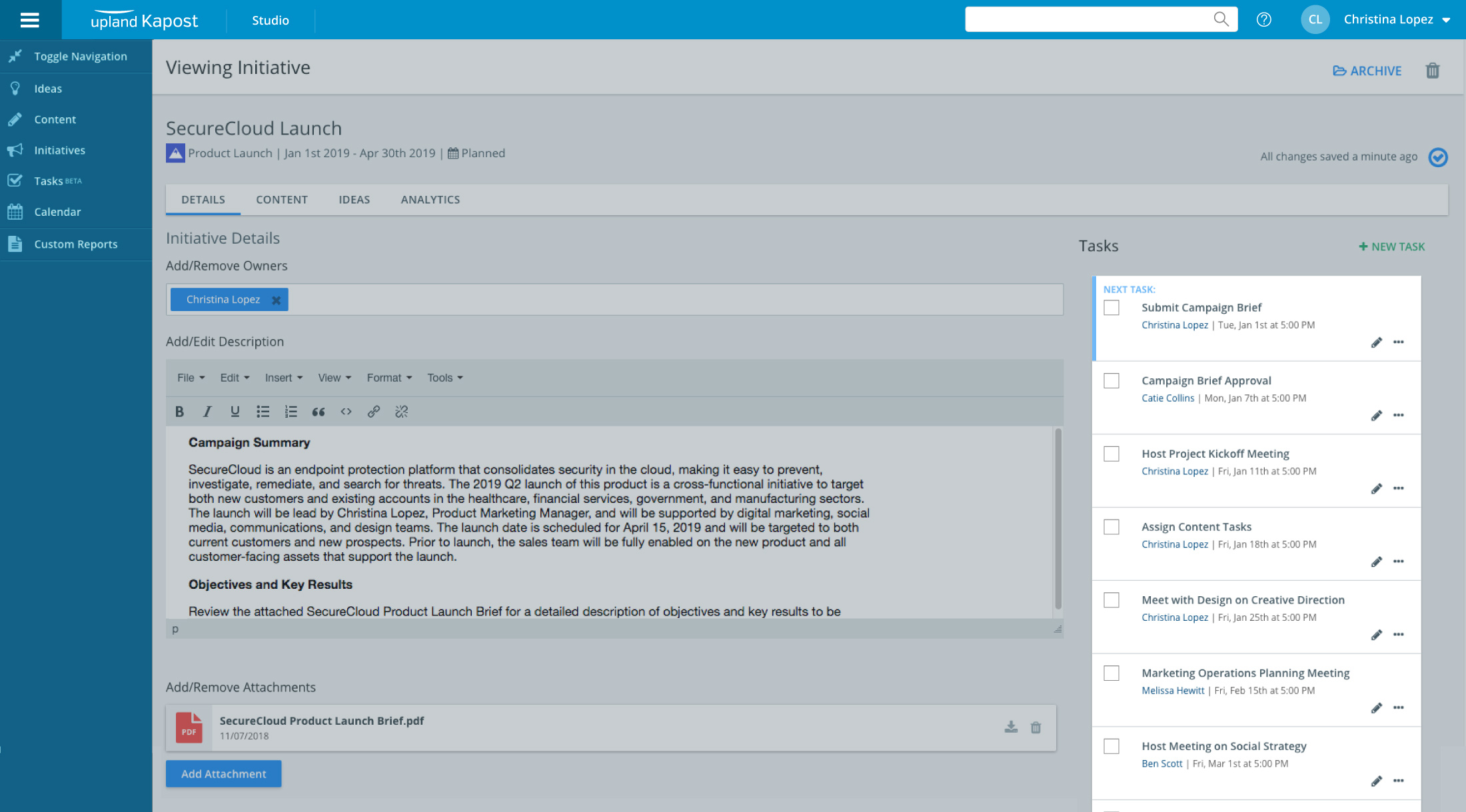Open the Format dropdown menu
The image size is (1466, 812).
point(389,378)
